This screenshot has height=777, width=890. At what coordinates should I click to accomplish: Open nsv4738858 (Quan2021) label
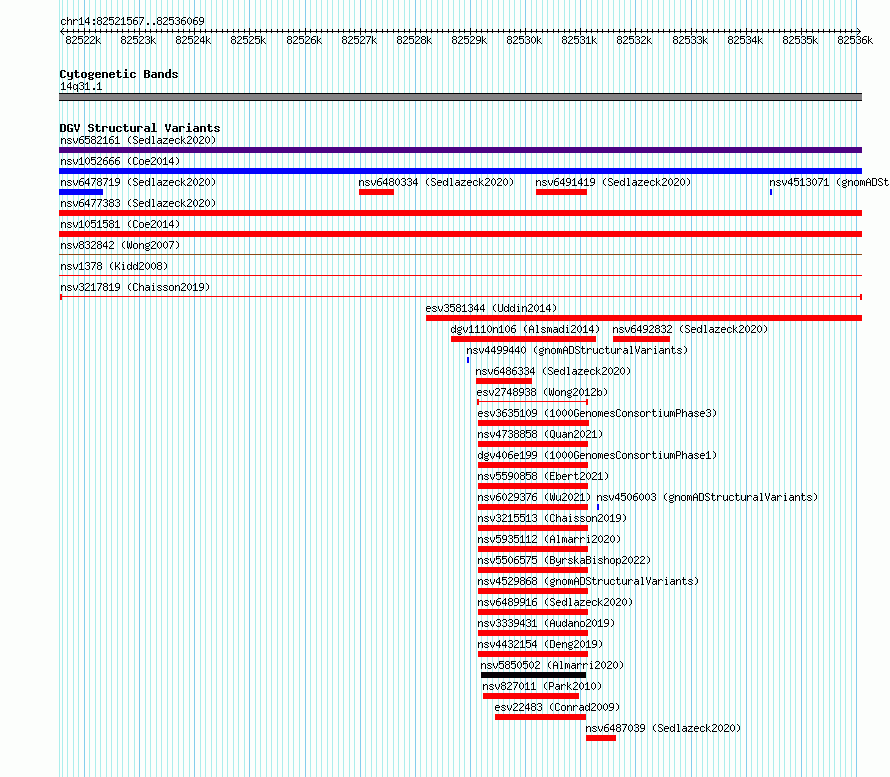click(540, 434)
